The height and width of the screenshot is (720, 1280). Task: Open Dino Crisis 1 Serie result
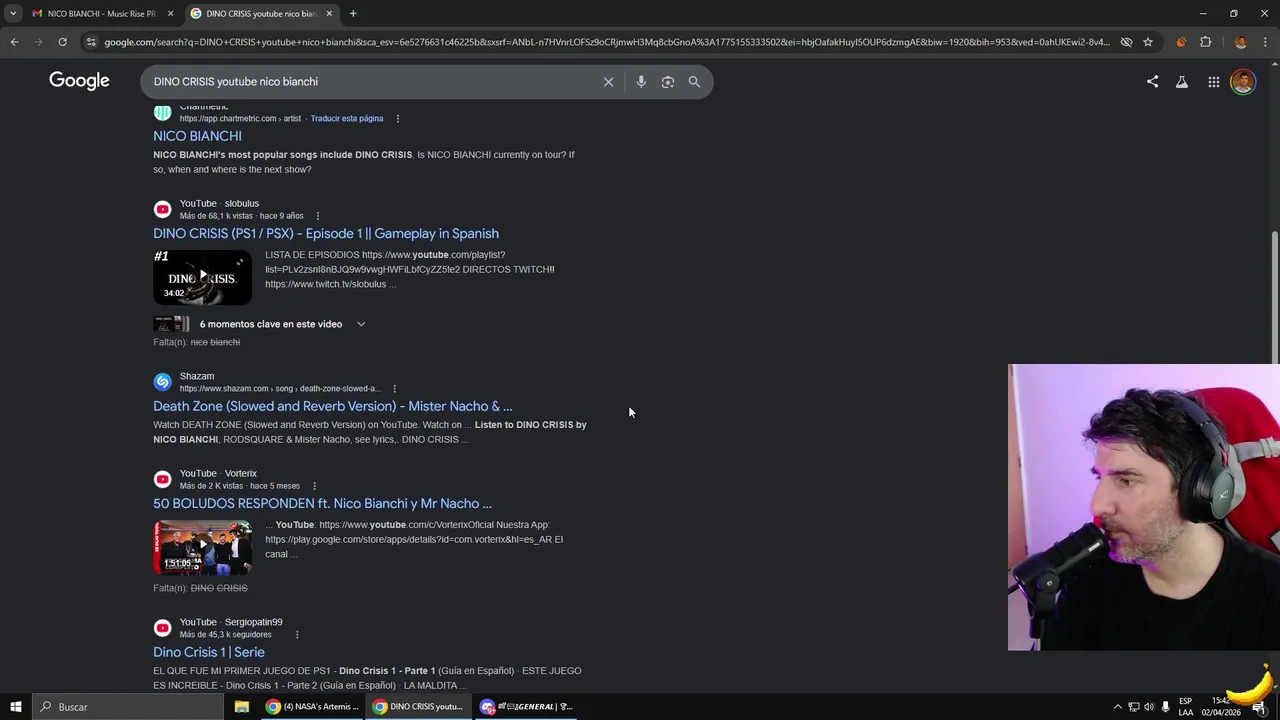coord(209,652)
